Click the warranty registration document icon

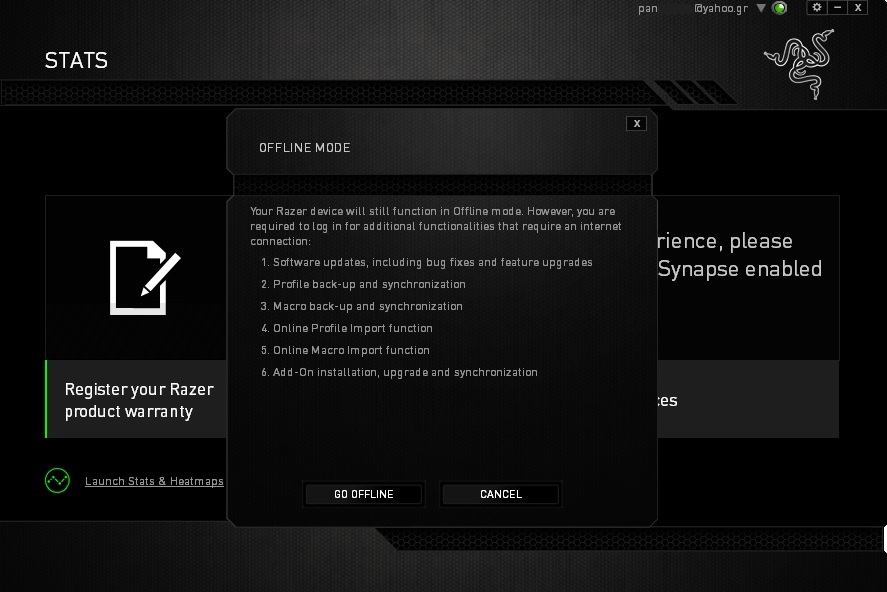click(x=145, y=278)
